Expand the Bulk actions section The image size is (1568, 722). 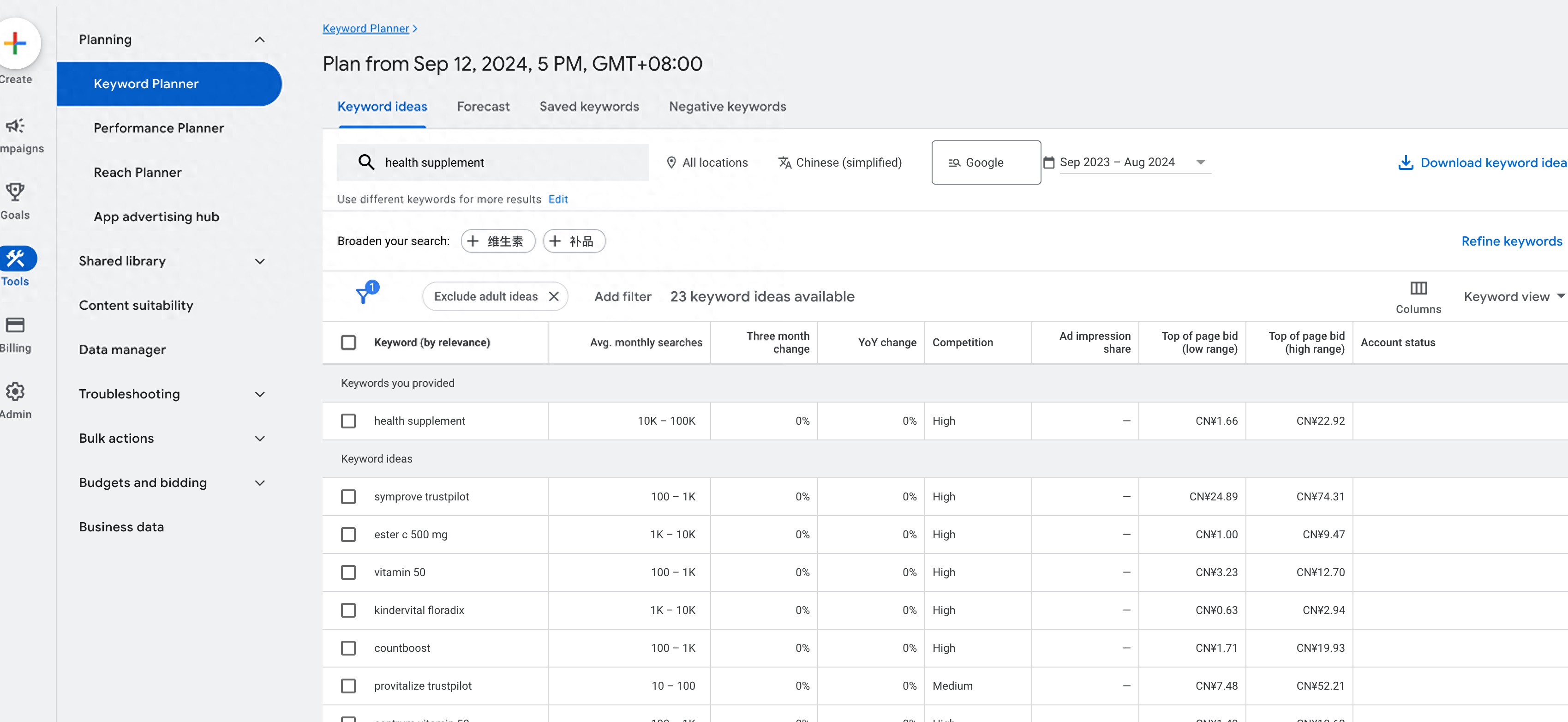click(x=260, y=439)
